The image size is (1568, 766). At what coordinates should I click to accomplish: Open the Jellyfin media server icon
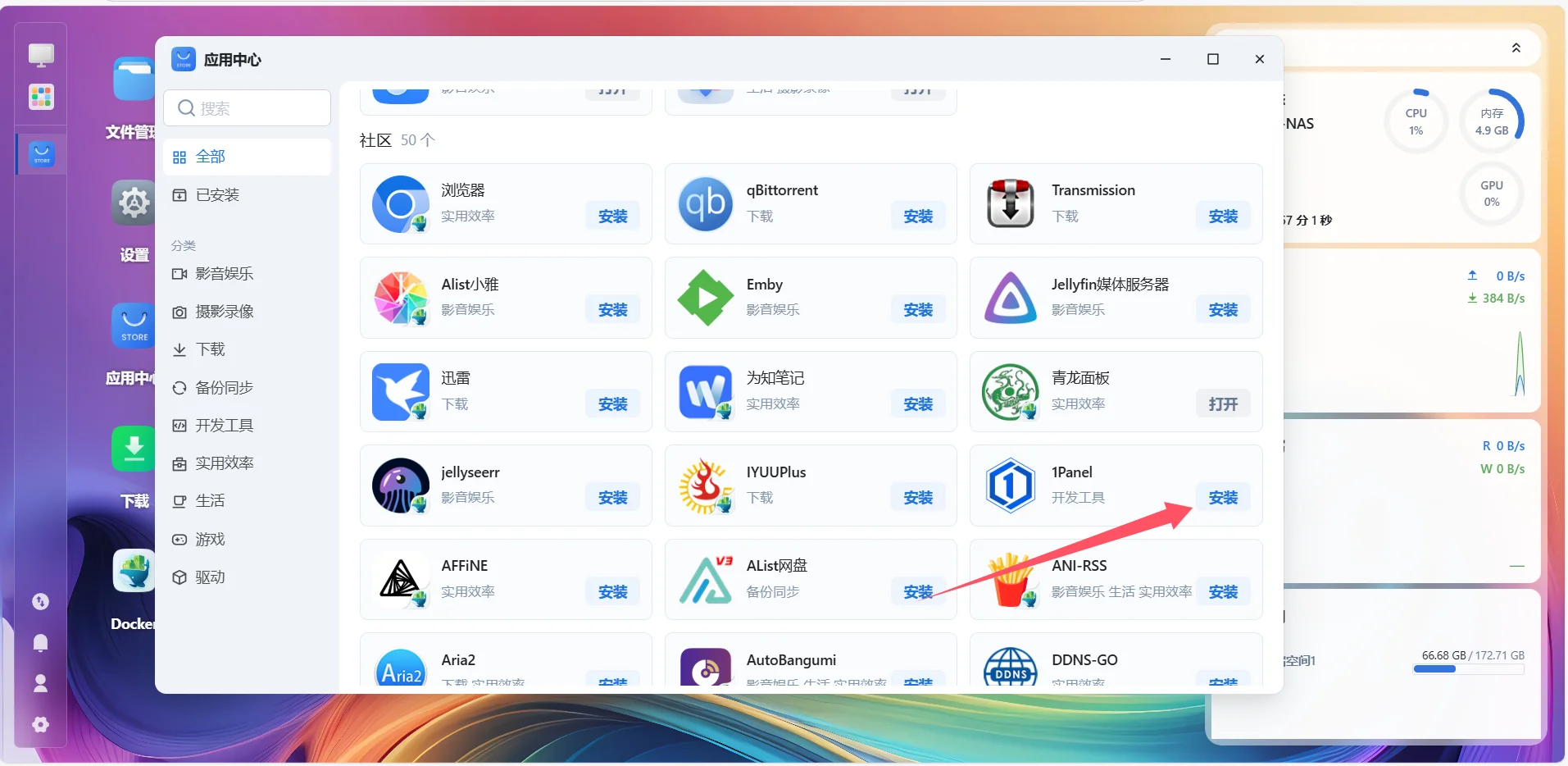pyautogui.click(x=1010, y=298)
